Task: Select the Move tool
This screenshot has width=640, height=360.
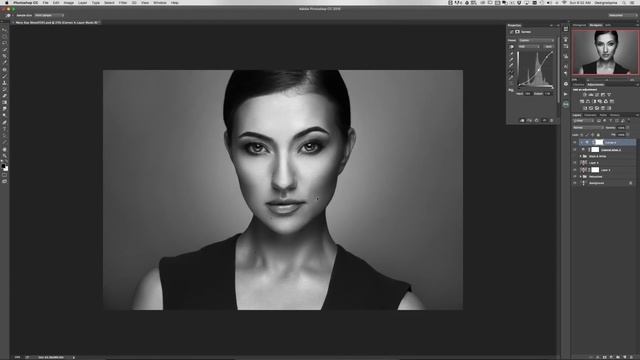Action: click(x=4, y=30)
